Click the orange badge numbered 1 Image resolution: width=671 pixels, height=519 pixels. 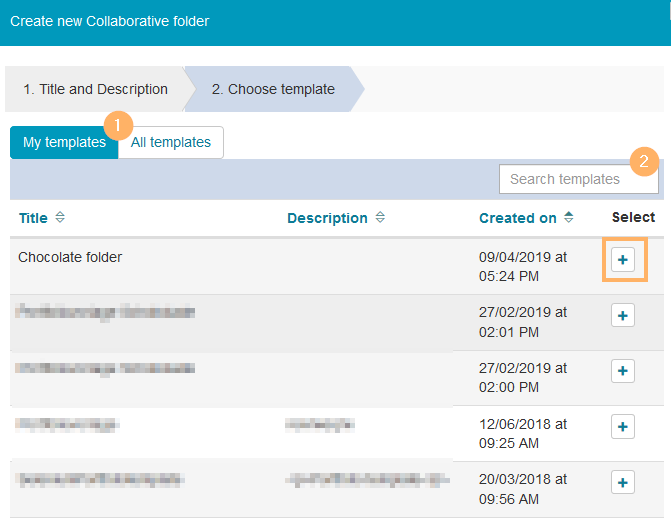118,125
